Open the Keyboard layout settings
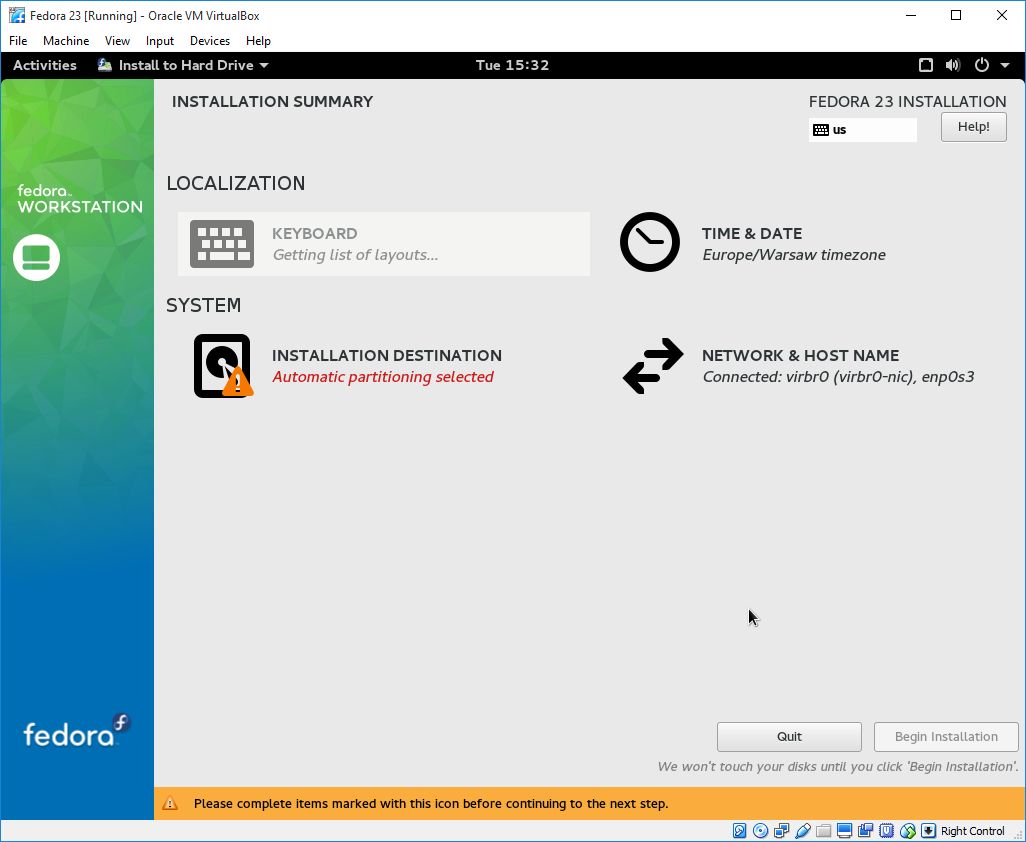This screenshot has width=1026, height=842. click(383, 244)
